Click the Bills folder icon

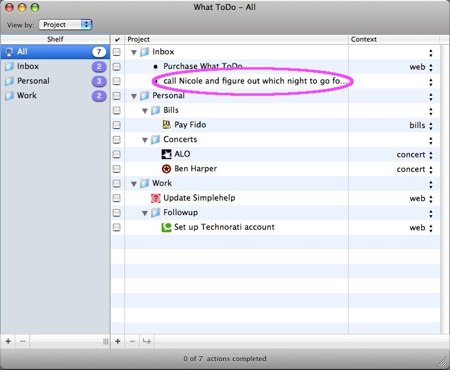tap(156, 110)
